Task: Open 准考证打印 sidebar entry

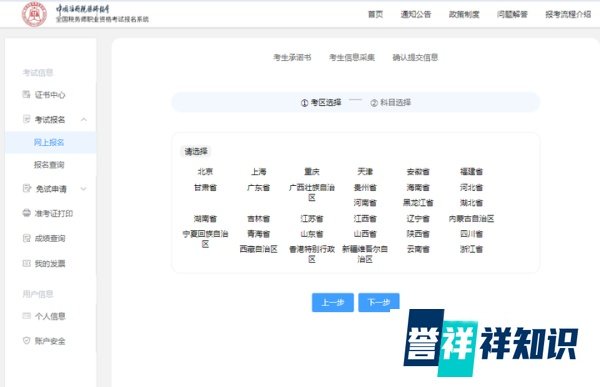Action: (x=54, y=214)
